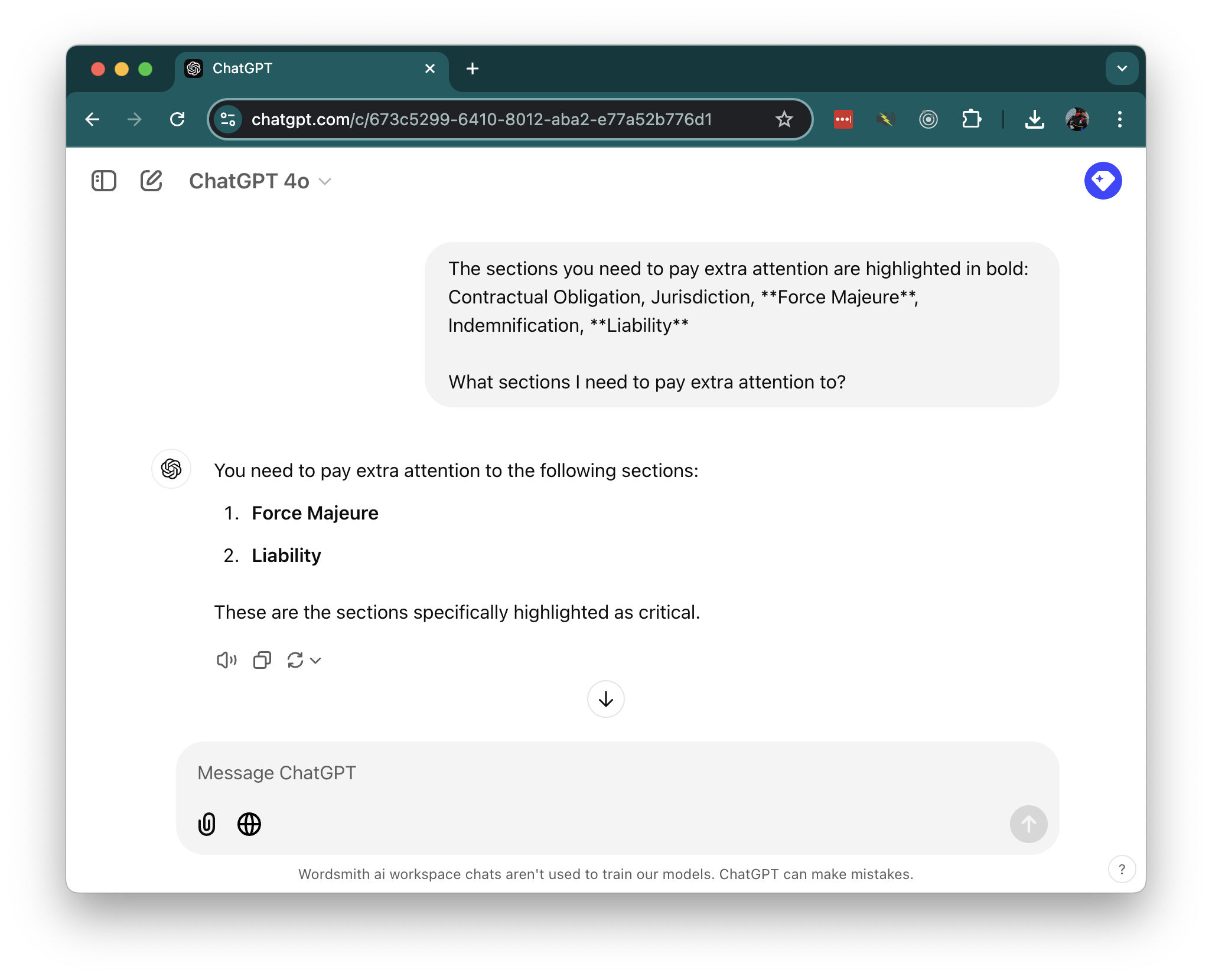Viewport: 1212px width, 980px height.
Task: Toggle the sidebar panel icon
Action: click(104, 181)
